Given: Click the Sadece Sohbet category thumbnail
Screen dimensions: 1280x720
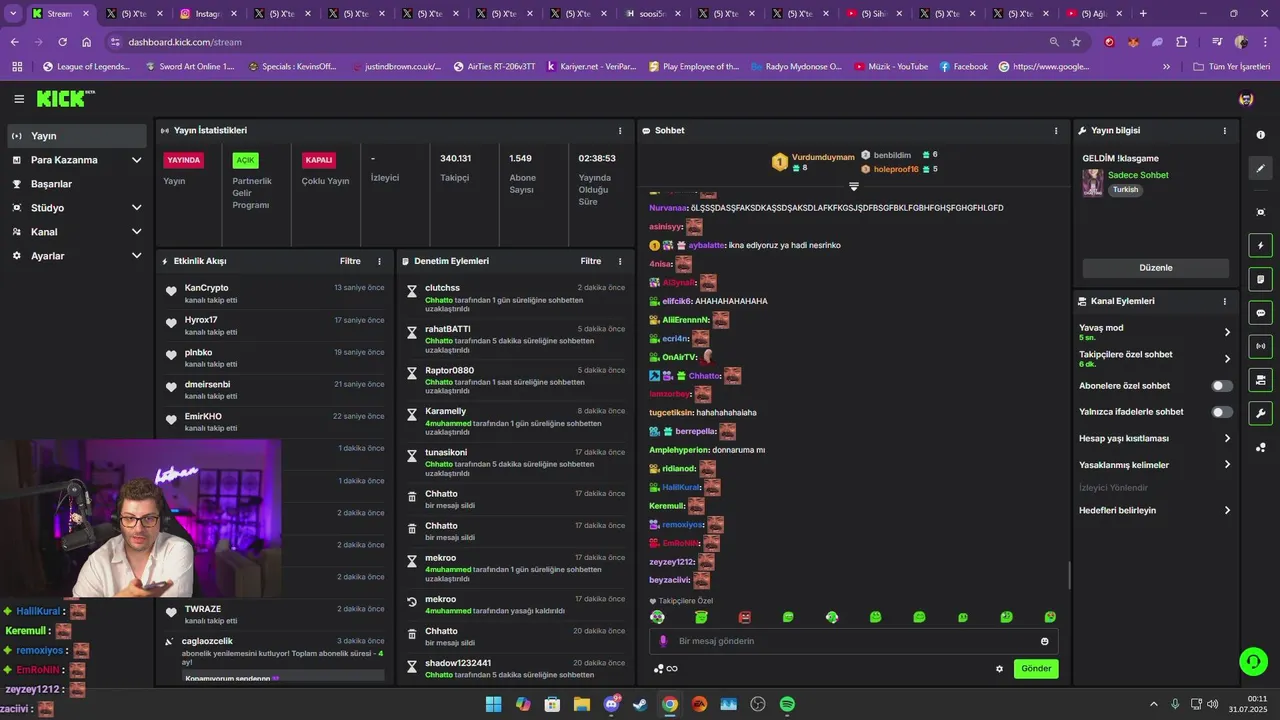Looking at the screenshot, I should click(x=1092, y=183).
